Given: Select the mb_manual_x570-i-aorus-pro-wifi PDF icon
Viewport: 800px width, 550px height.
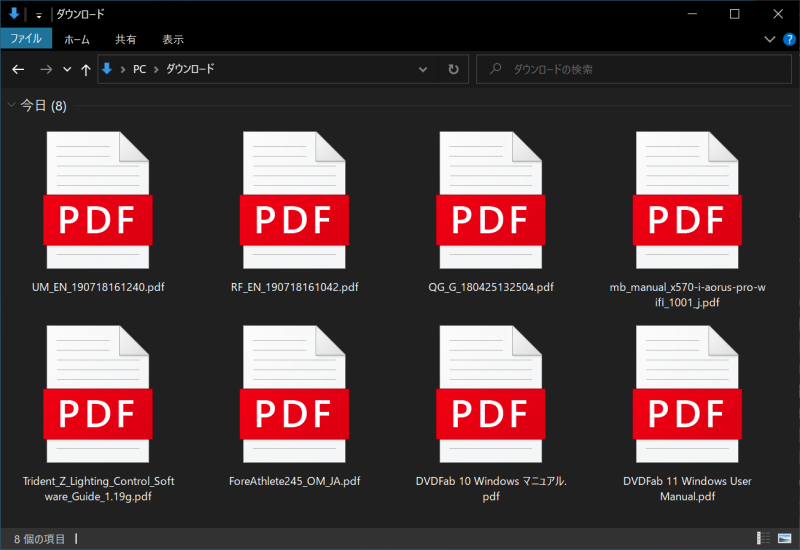Looking at the screenshot, I should click(x=687, y=200).
